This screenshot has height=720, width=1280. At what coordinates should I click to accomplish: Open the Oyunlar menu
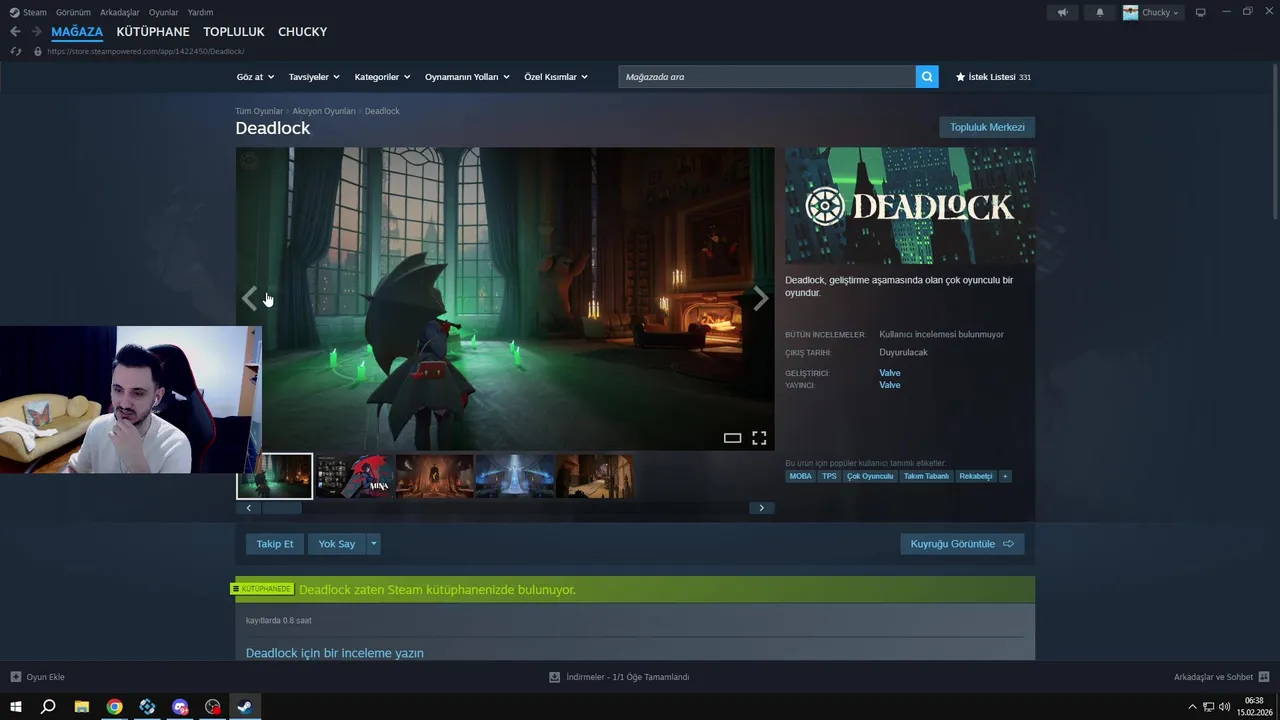pos(163,12)
